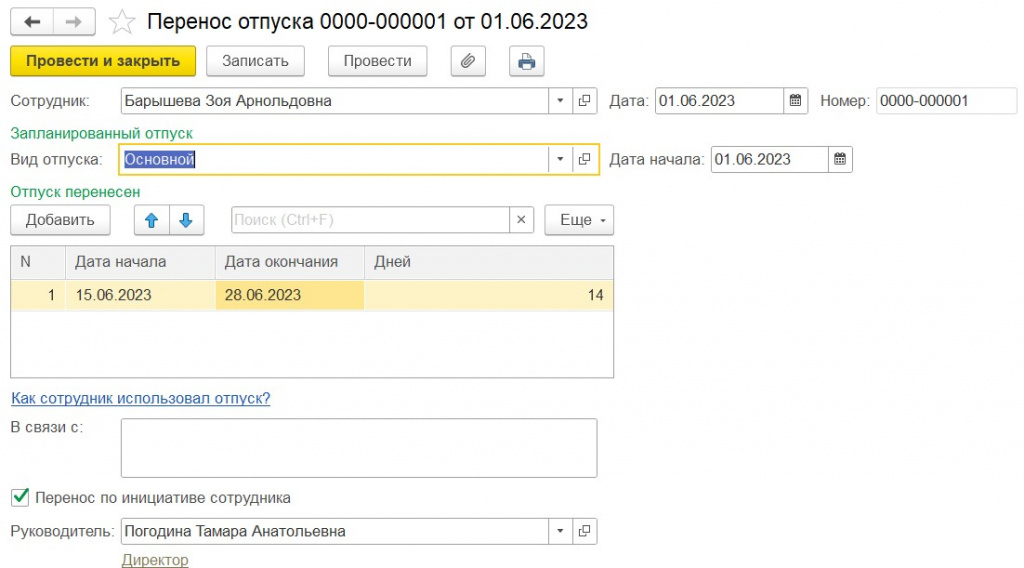Click in the Дата начала field of planned vacation

[x=769, y=159]
